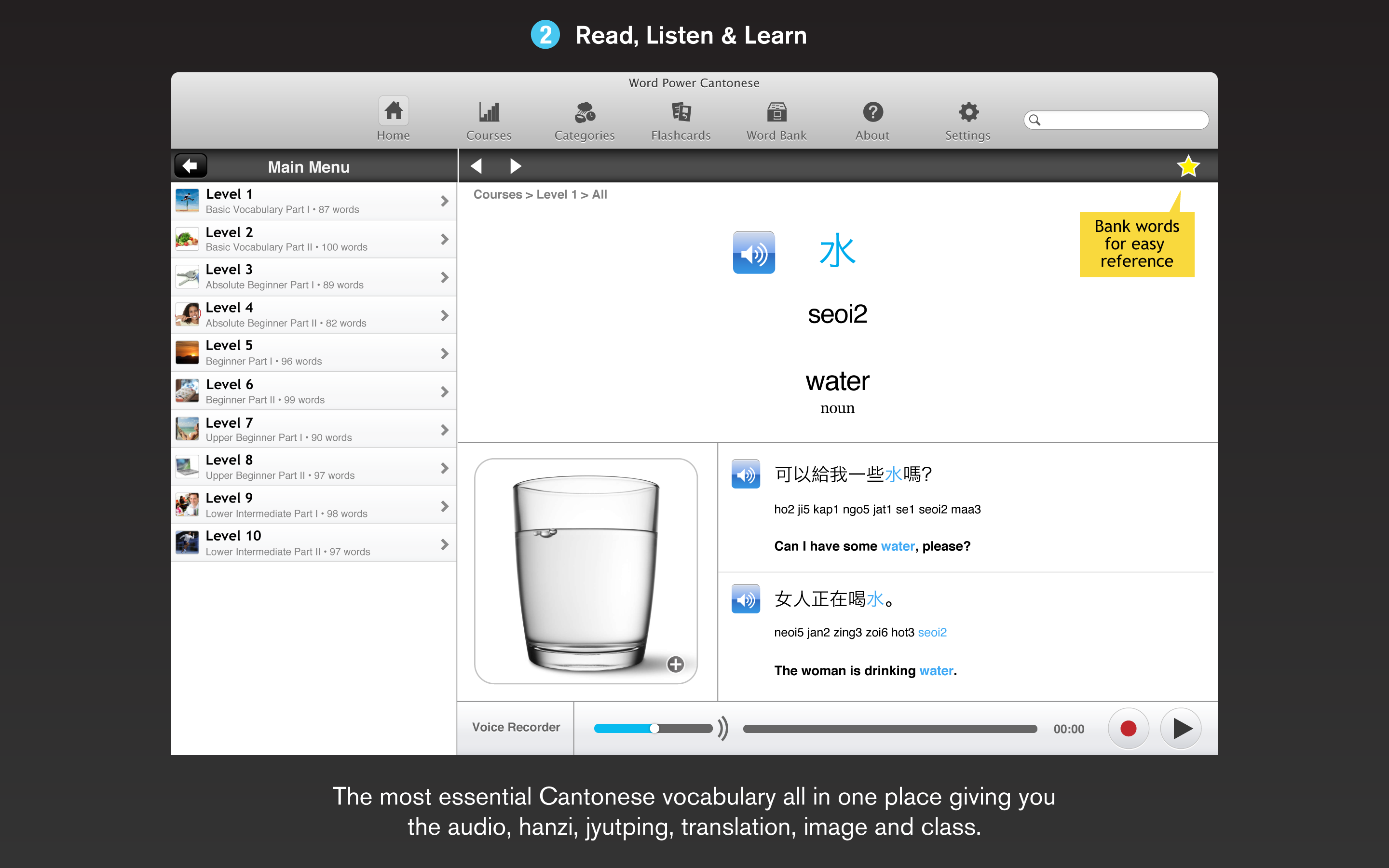Open the Courses section icon

point(490,111)
